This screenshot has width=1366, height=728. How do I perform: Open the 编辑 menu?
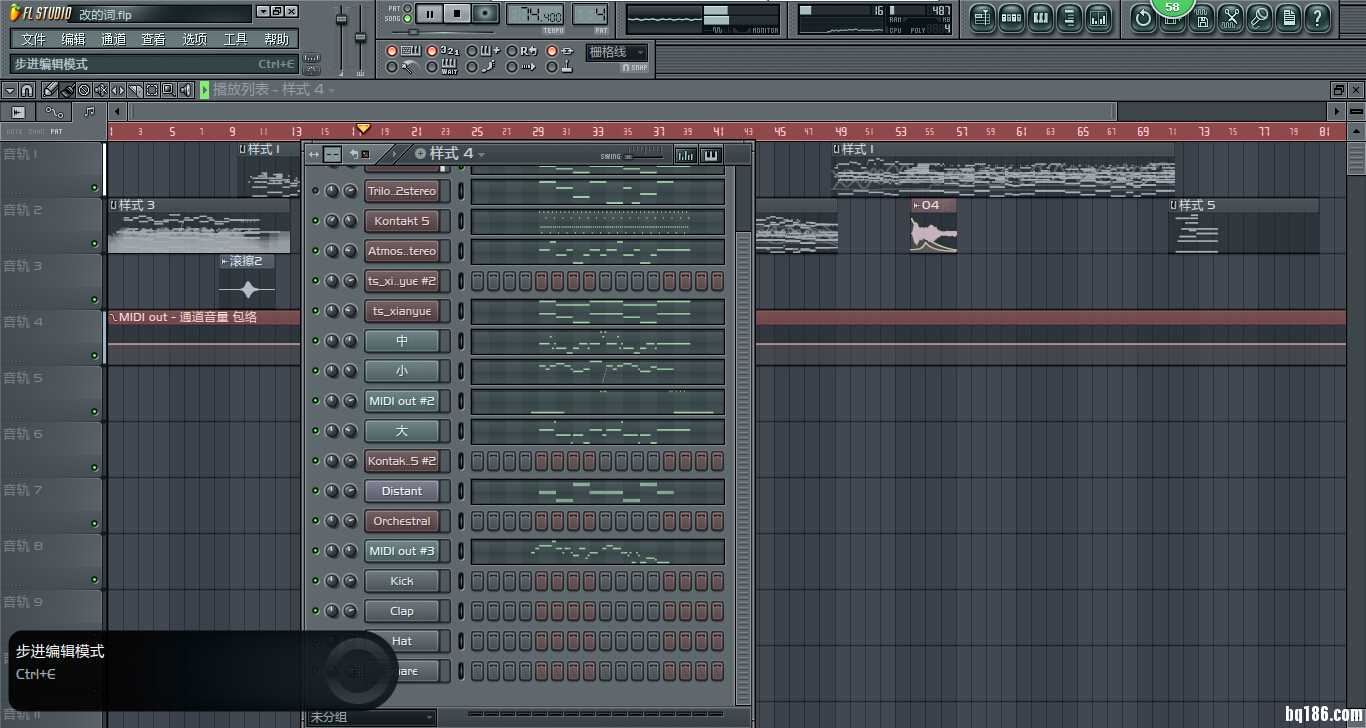(73, 40)
